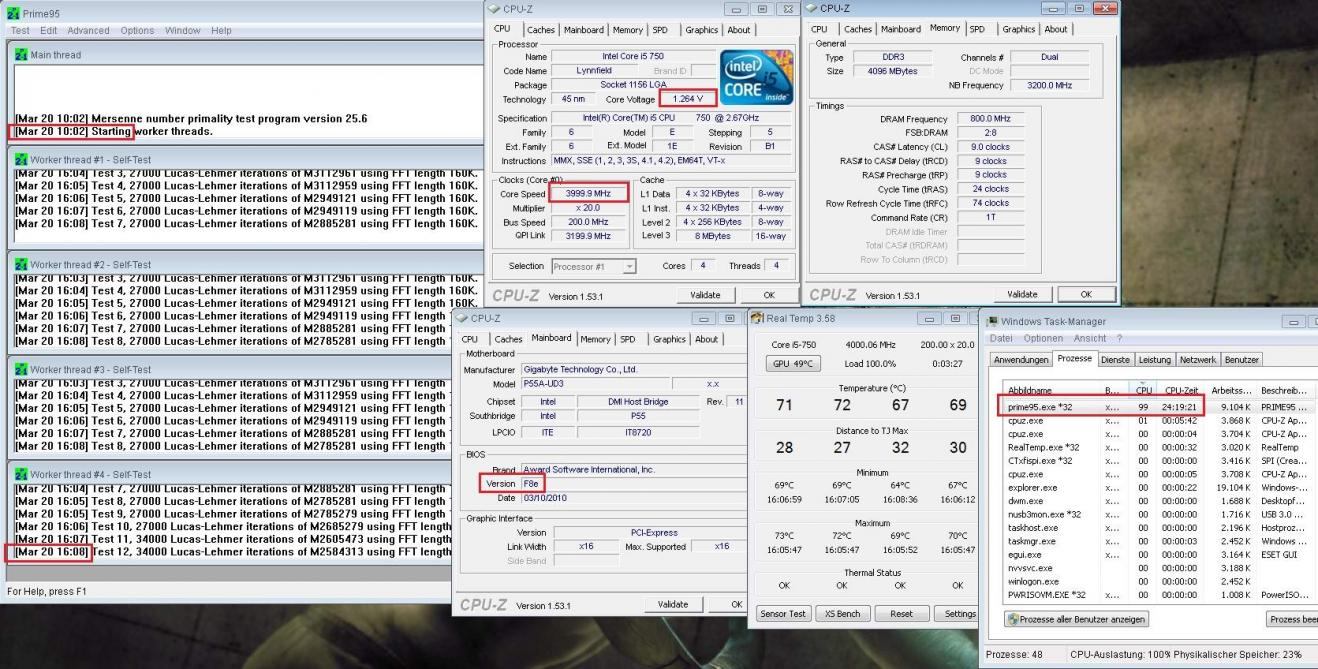Open the Help menu in Prime95
Screen dimensions: 1318x669
221,31
